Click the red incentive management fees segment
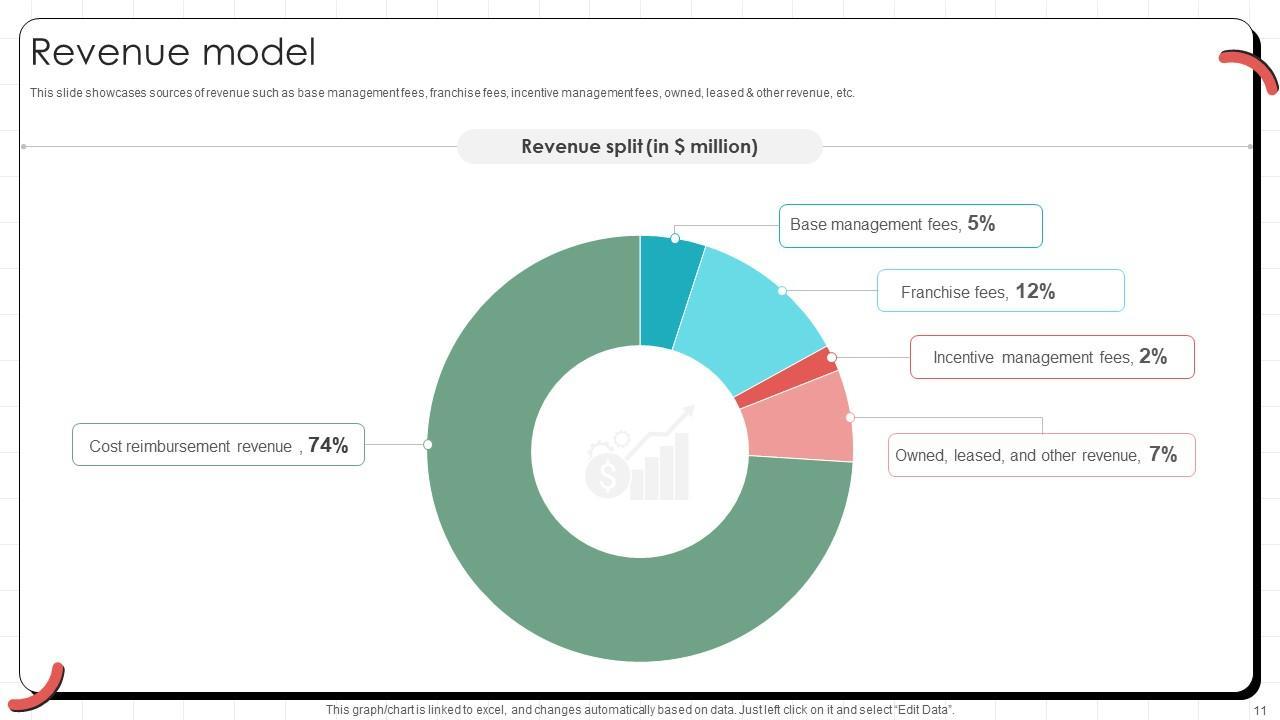The height and width of the screenshot is (720, 1280). tap(790, 377)
